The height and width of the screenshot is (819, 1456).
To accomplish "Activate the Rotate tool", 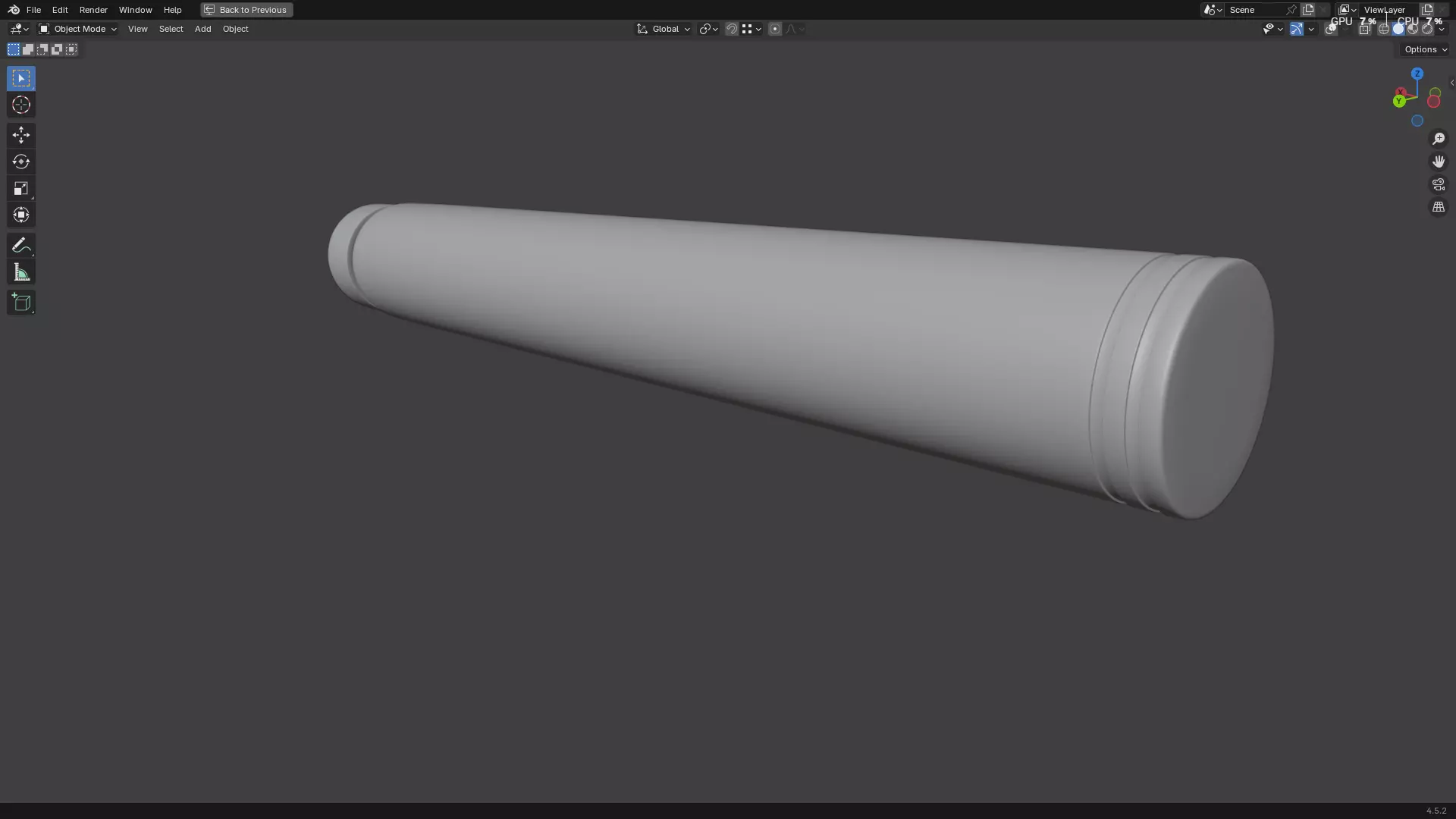I will (21, 162).
